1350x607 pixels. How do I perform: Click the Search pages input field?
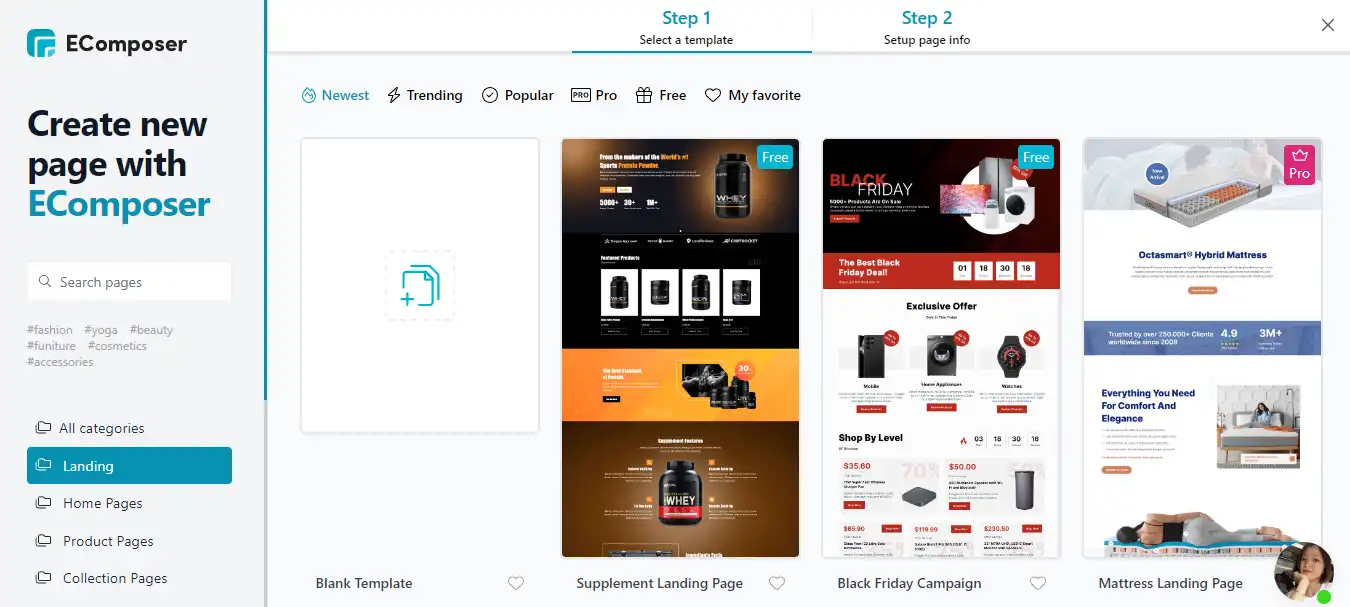pyautogui.click(x=129, y=282)
